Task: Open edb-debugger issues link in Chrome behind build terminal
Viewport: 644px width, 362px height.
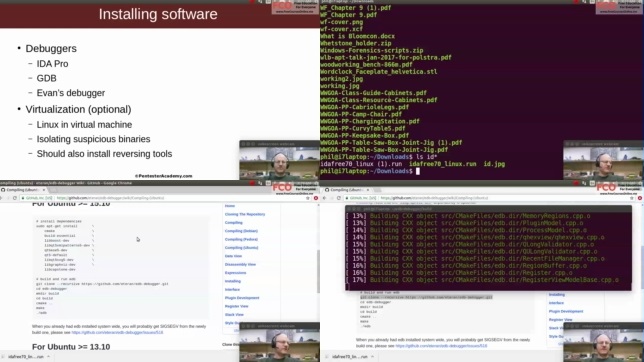Action: 442,346
